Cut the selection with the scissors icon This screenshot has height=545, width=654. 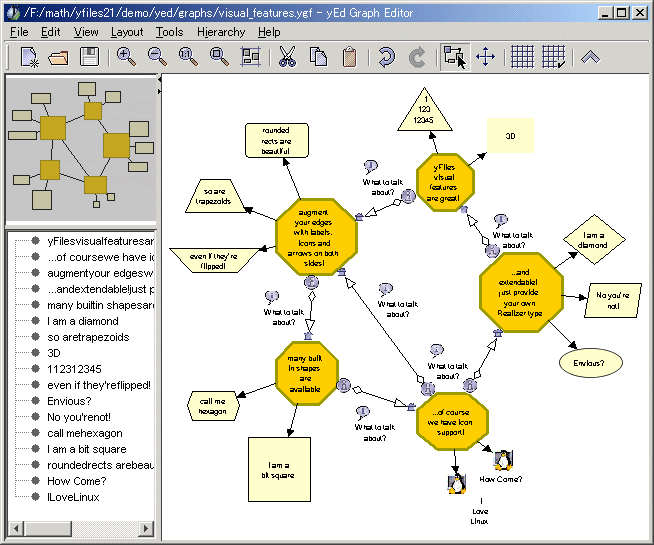click(x=287, y=57)
